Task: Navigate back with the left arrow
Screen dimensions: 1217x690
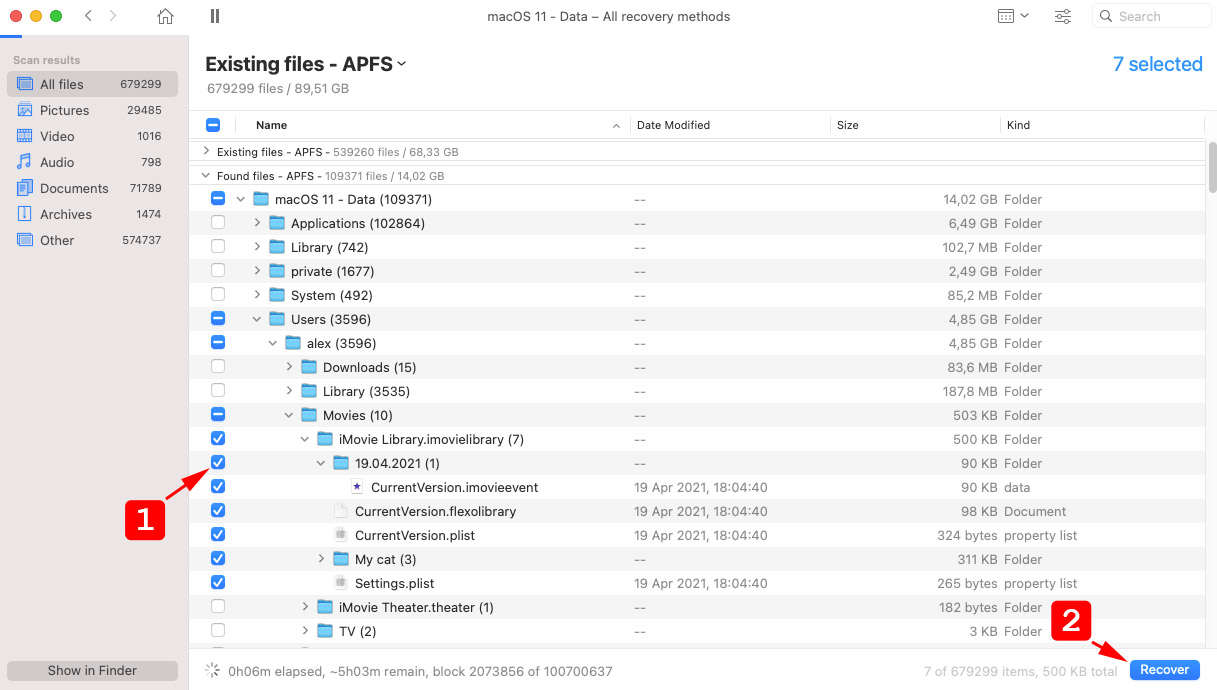Action: coord(89,16)
